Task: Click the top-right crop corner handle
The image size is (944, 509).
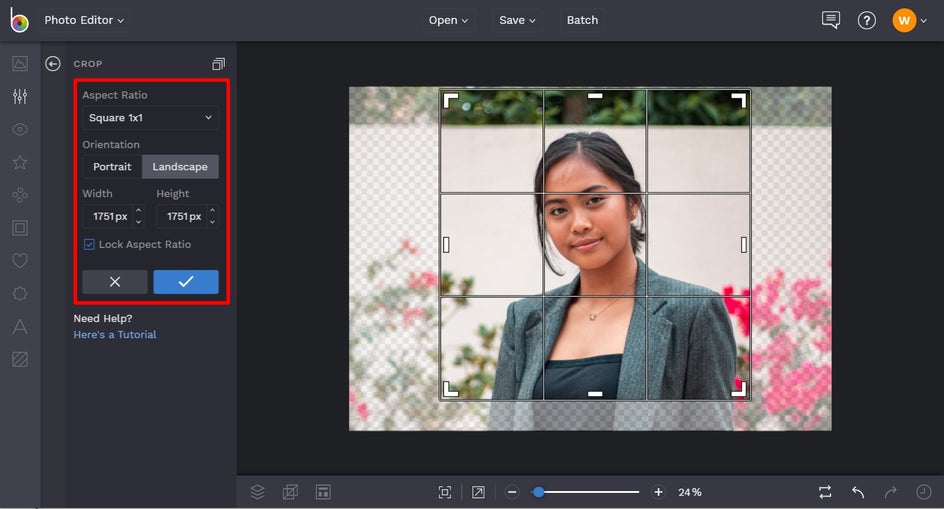Action: pyautogui.click(x=739, y=101)
